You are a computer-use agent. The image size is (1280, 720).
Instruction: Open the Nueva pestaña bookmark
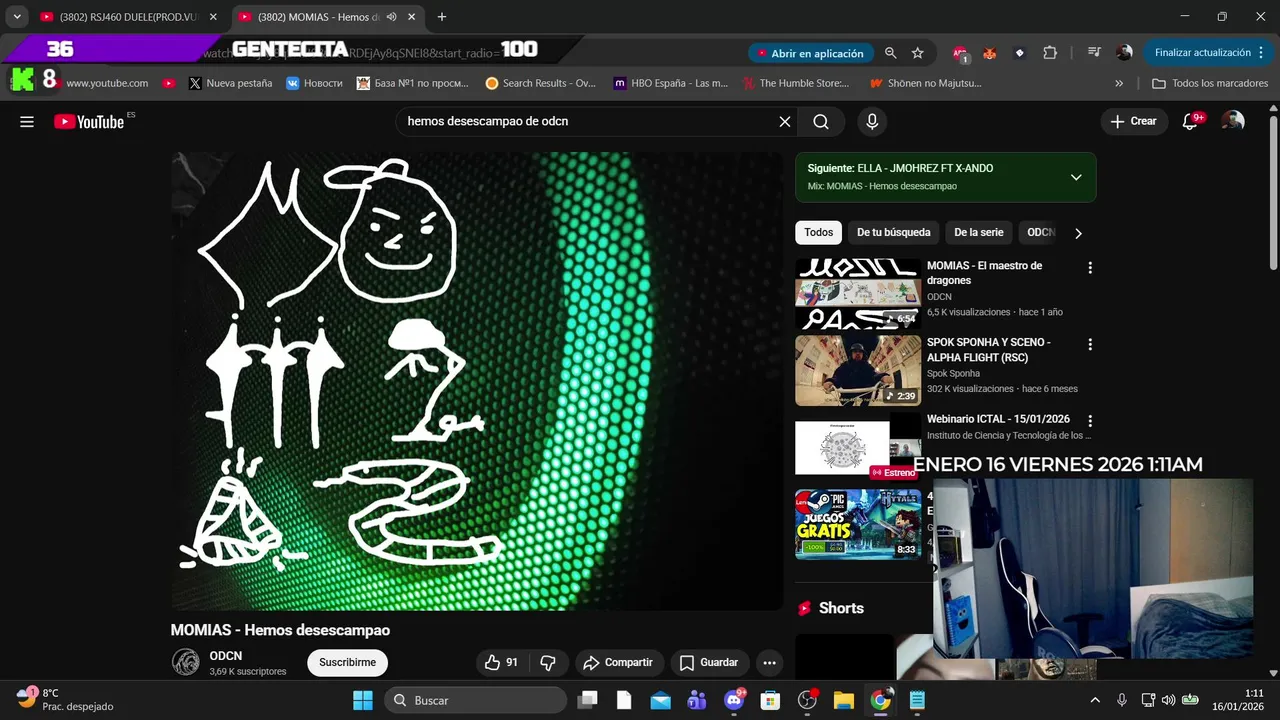[x=230, y=83]
